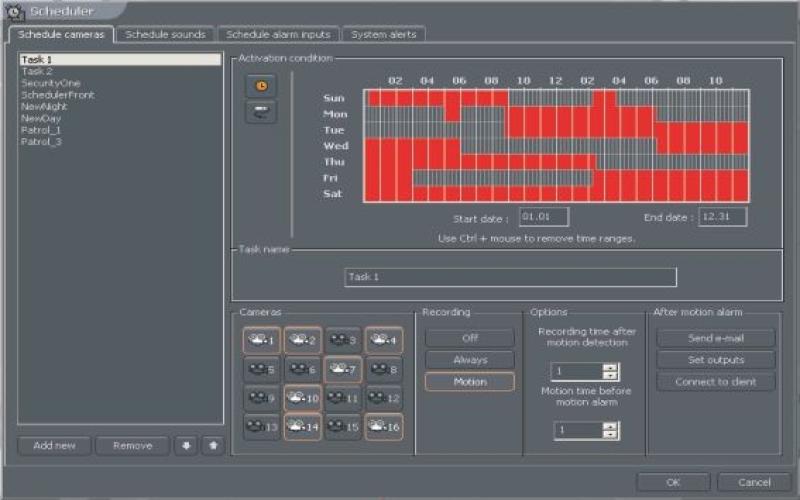Select camera 12 icon

tap(383, 398)
